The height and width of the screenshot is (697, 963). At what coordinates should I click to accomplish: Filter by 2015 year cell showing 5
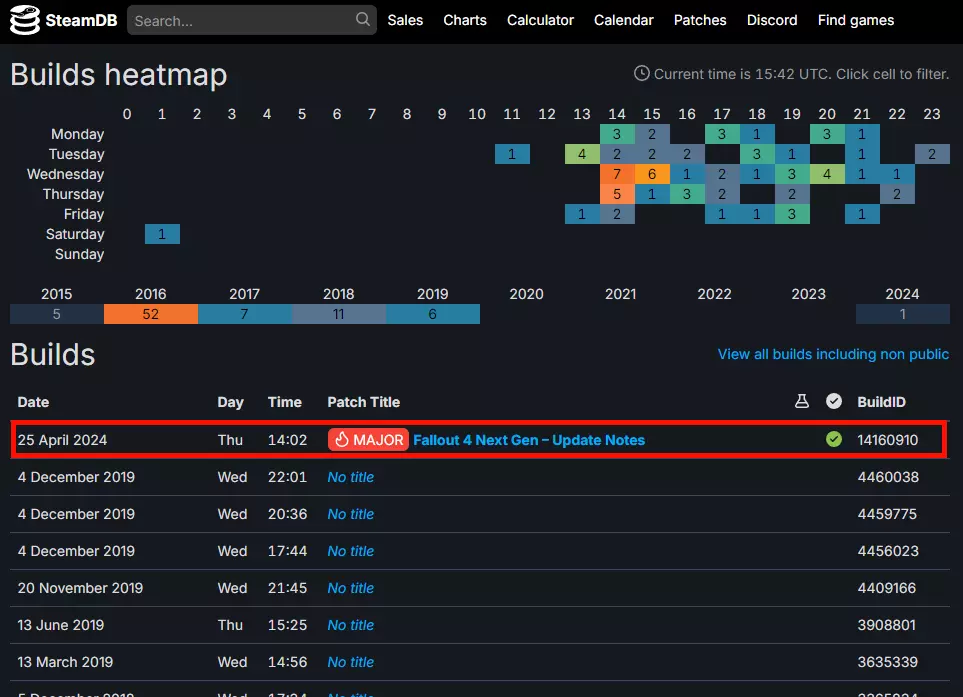[x=57, y=314]
